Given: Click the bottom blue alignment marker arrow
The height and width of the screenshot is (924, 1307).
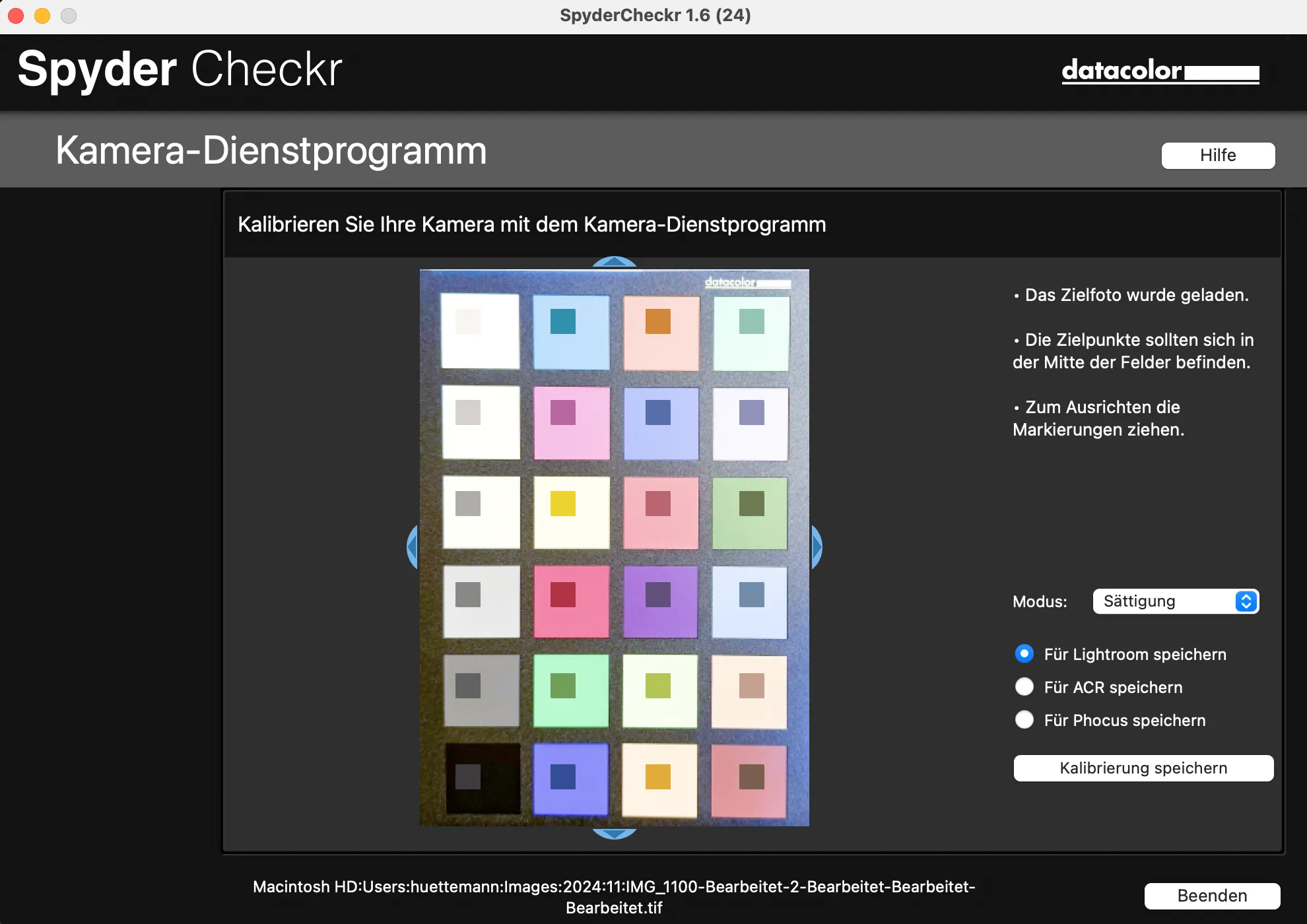Looking at the screenshot, I should 614,834.
